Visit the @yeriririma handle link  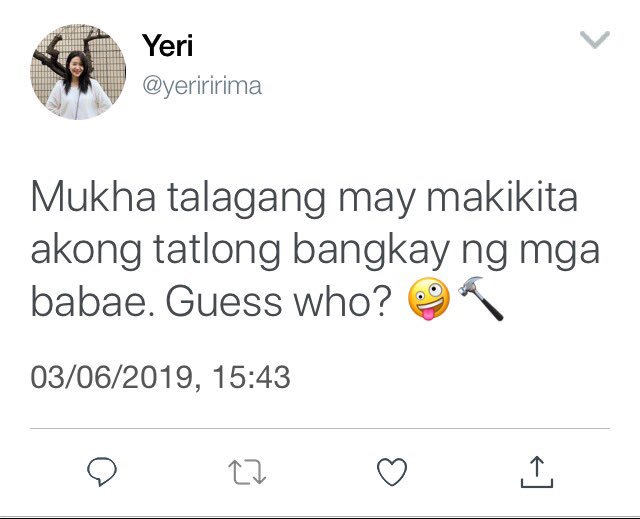click(x=202, y=86)
